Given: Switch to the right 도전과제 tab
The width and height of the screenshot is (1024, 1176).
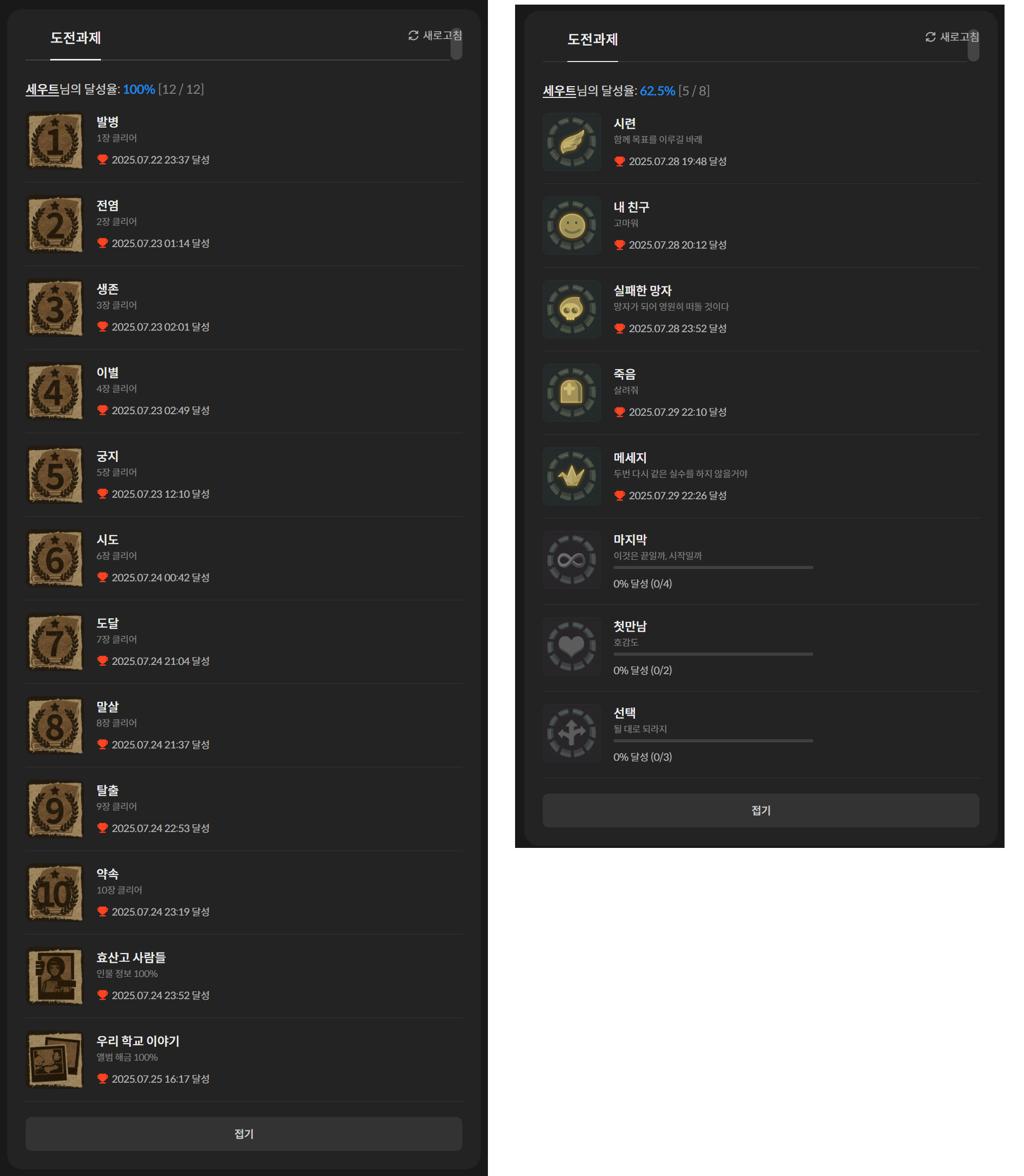Looking at the screenshot, I should coord(592,39).
